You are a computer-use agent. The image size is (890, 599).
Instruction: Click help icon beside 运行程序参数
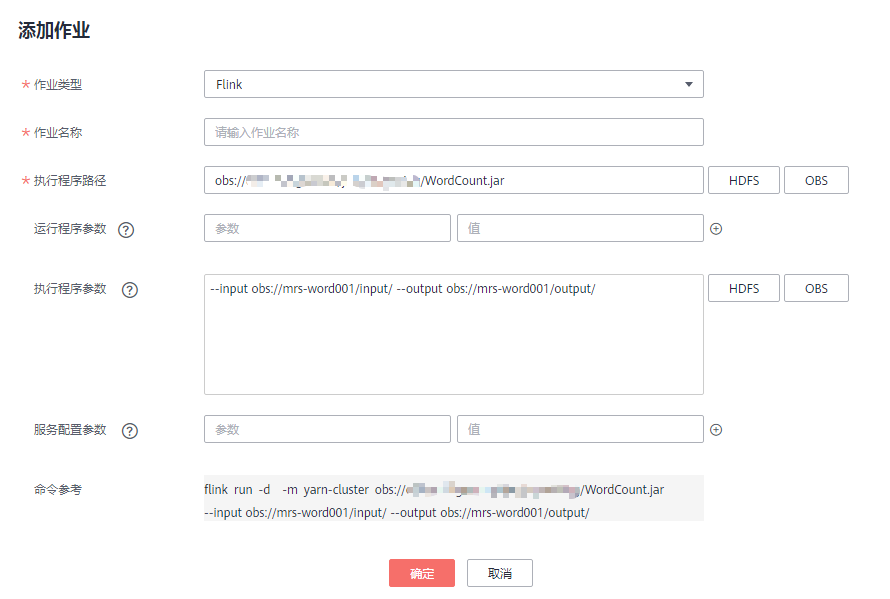tap(126, 229)
